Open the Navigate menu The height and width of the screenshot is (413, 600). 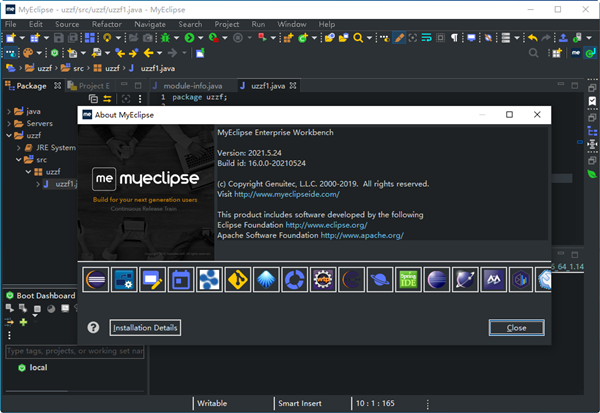point(150,24)
